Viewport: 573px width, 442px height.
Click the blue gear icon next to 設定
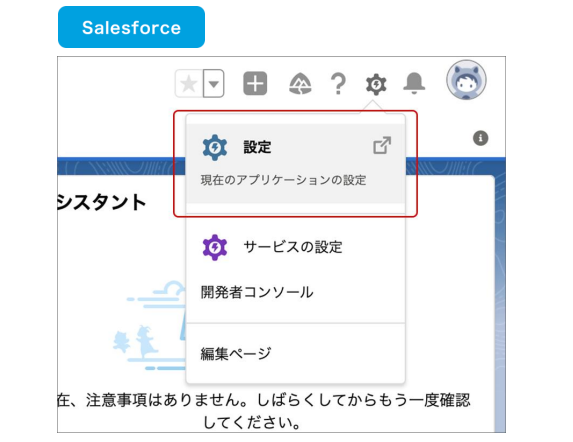[215, 147]
